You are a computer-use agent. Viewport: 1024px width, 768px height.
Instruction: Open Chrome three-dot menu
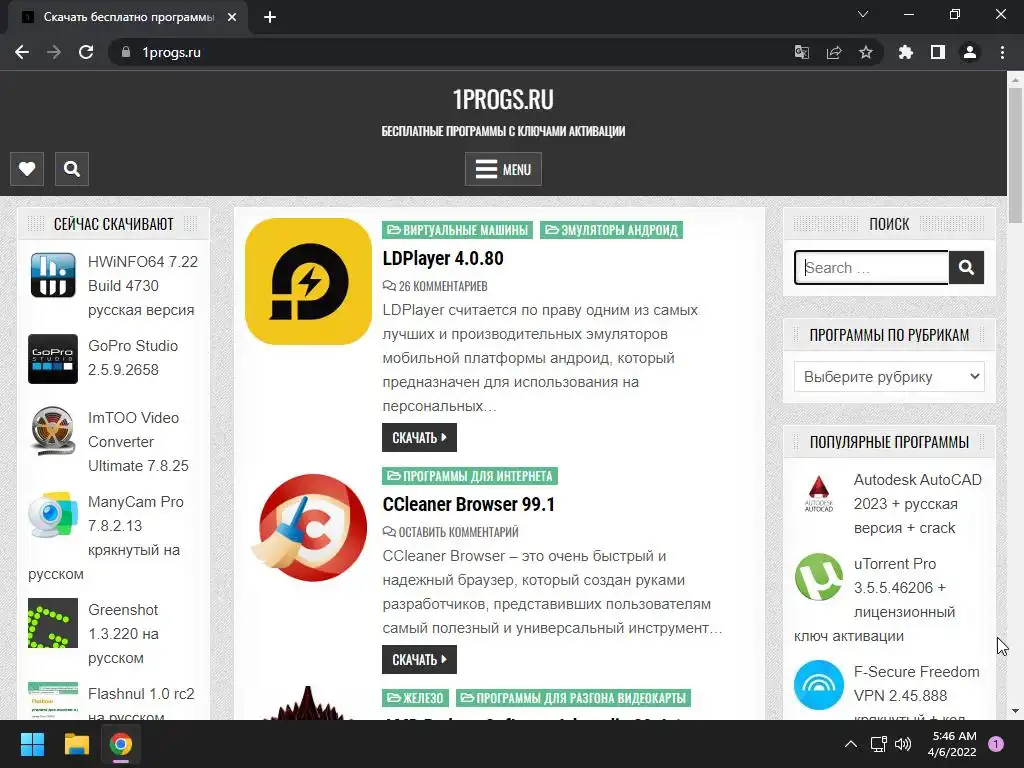1002,52
